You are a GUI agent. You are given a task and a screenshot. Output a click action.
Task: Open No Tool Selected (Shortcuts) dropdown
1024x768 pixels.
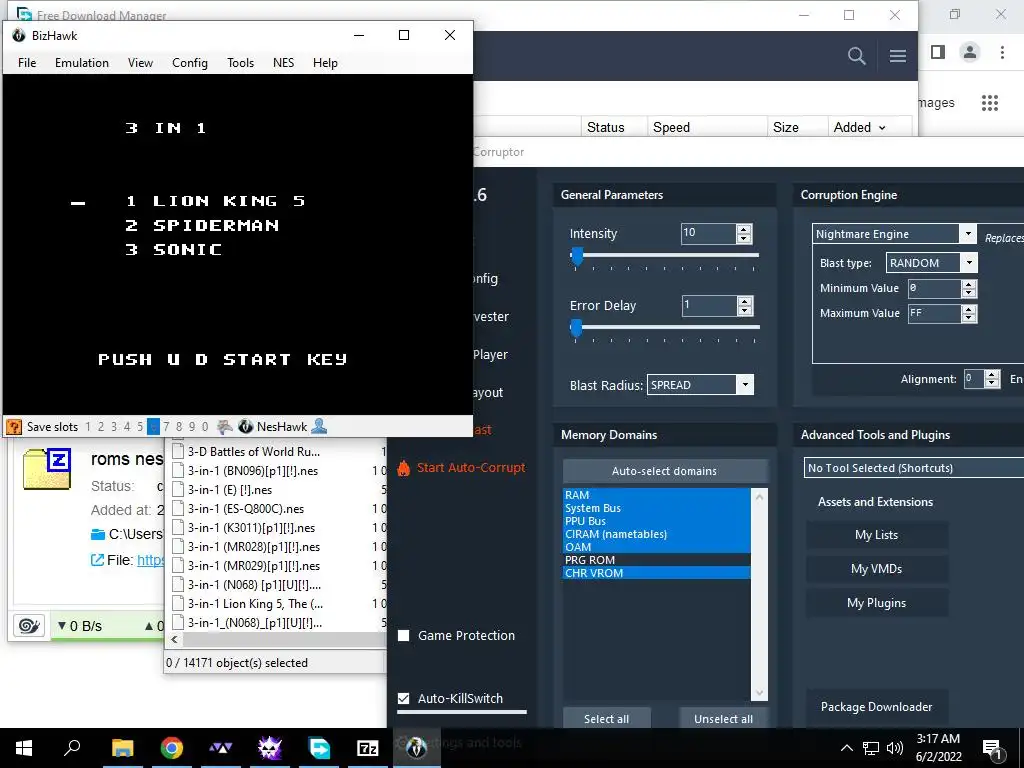(x=914, y=468)
